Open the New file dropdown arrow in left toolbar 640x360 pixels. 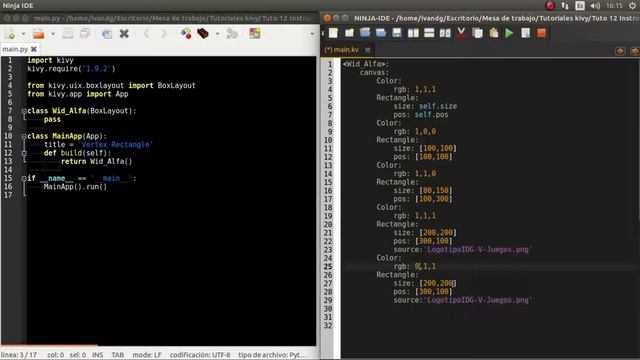[x=23, y=34]
